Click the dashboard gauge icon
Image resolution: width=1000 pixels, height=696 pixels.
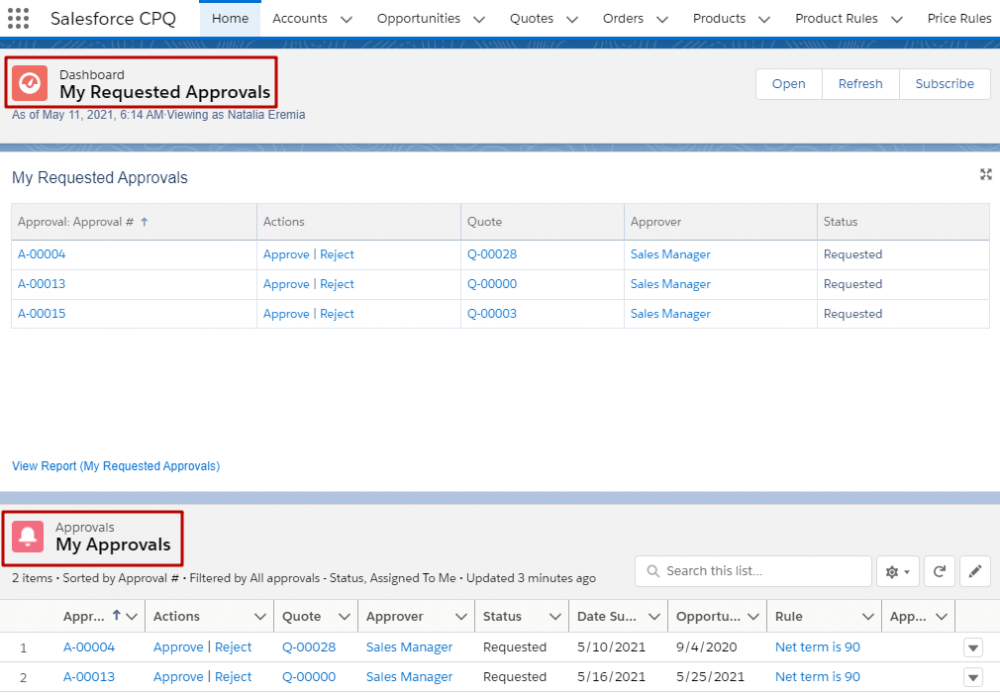29,83
